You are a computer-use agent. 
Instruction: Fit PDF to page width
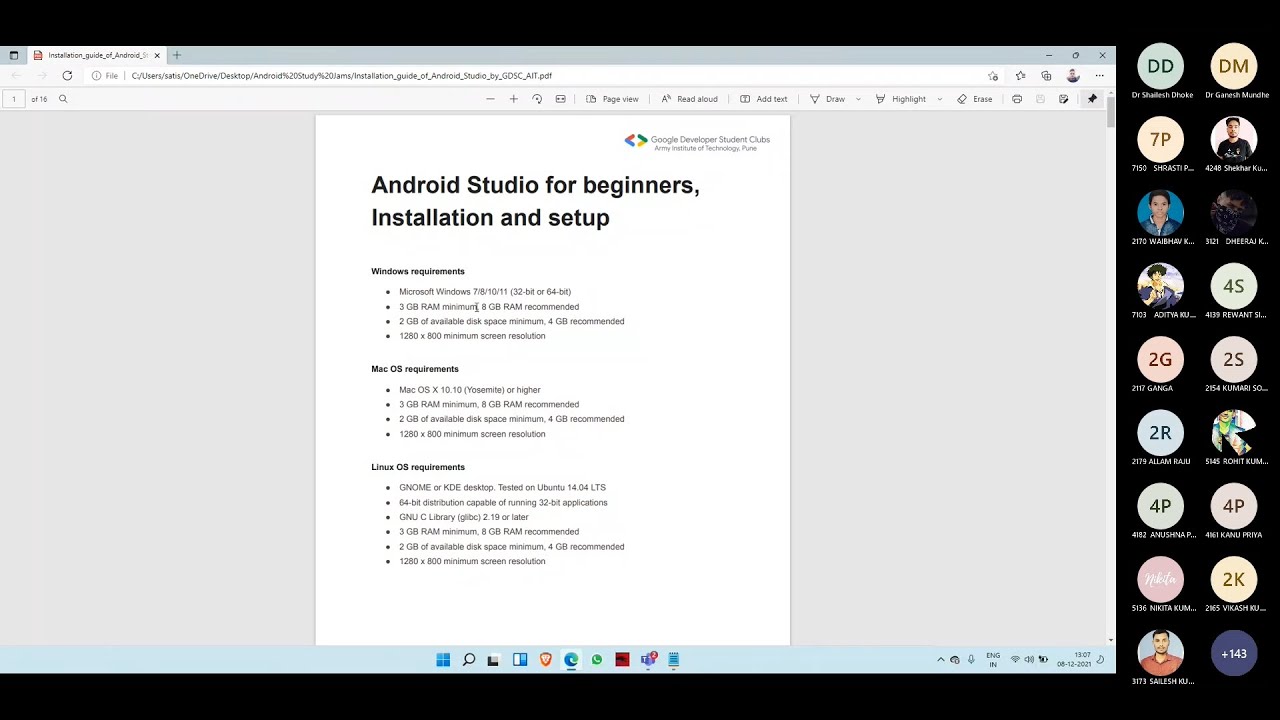[x=561, y=99]
